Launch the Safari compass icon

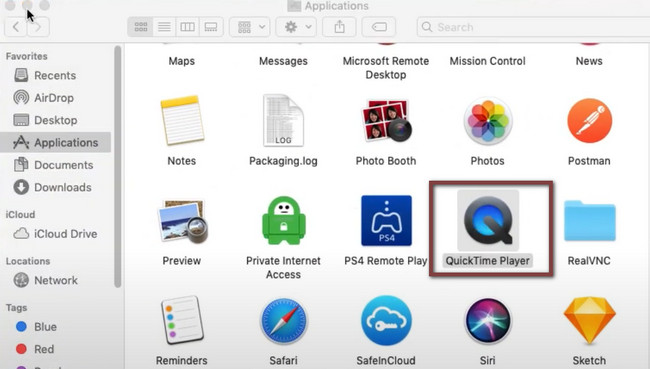(284, 321)
